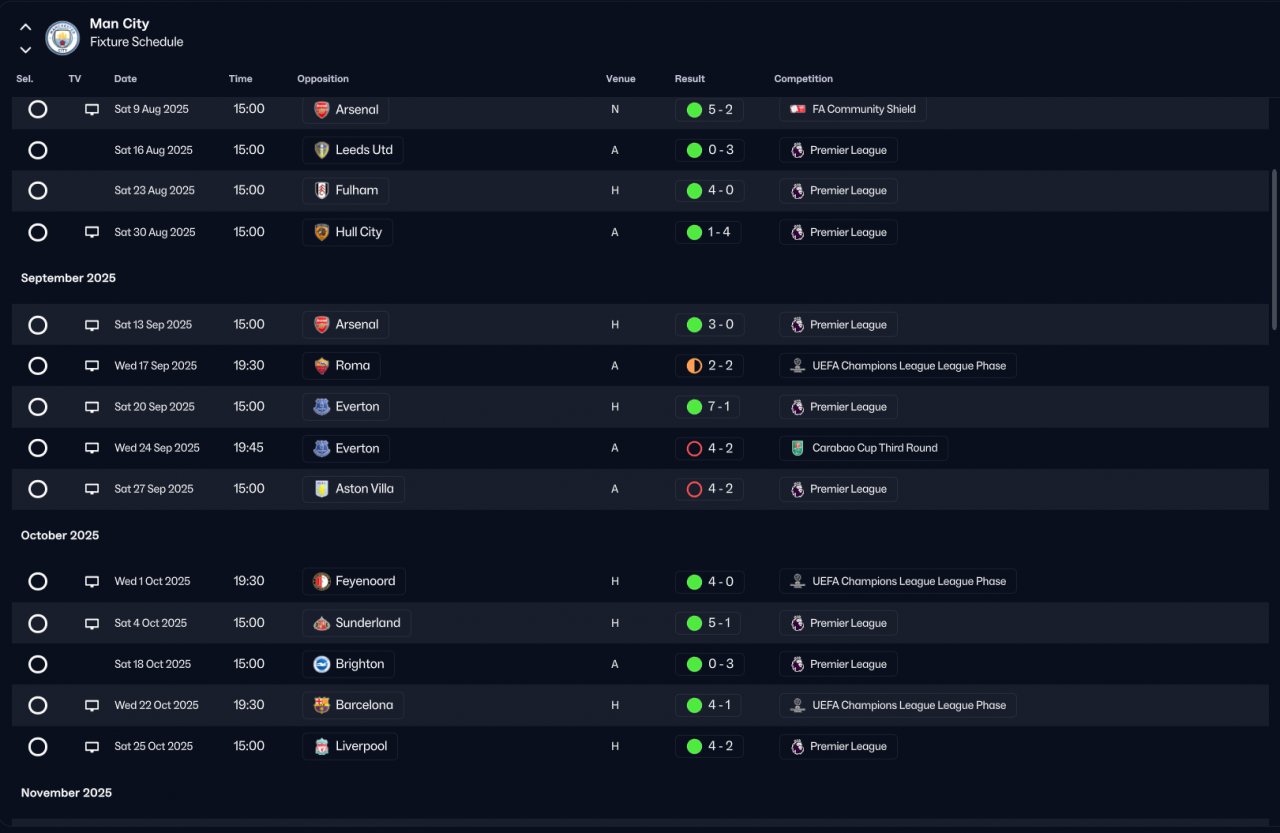Click TV icon for Roma match
The height and width of the screenshot is (833, 1280).
pos(92,366)
